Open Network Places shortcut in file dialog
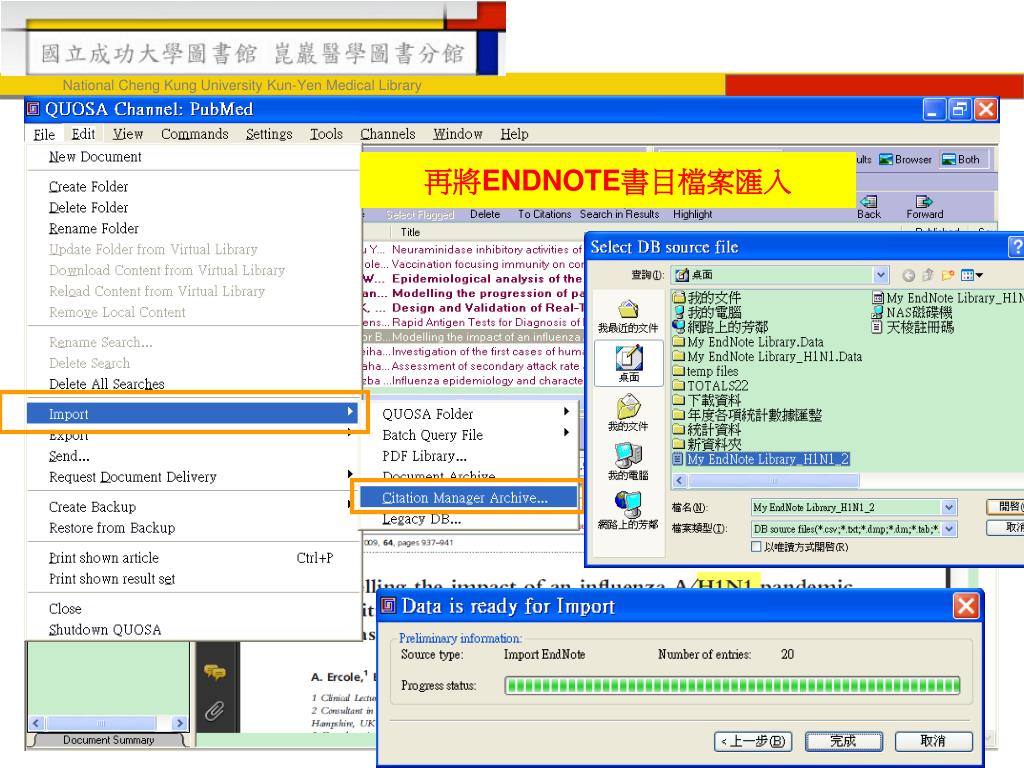The height and width of the screenshot is (768, 1024). 628,511
